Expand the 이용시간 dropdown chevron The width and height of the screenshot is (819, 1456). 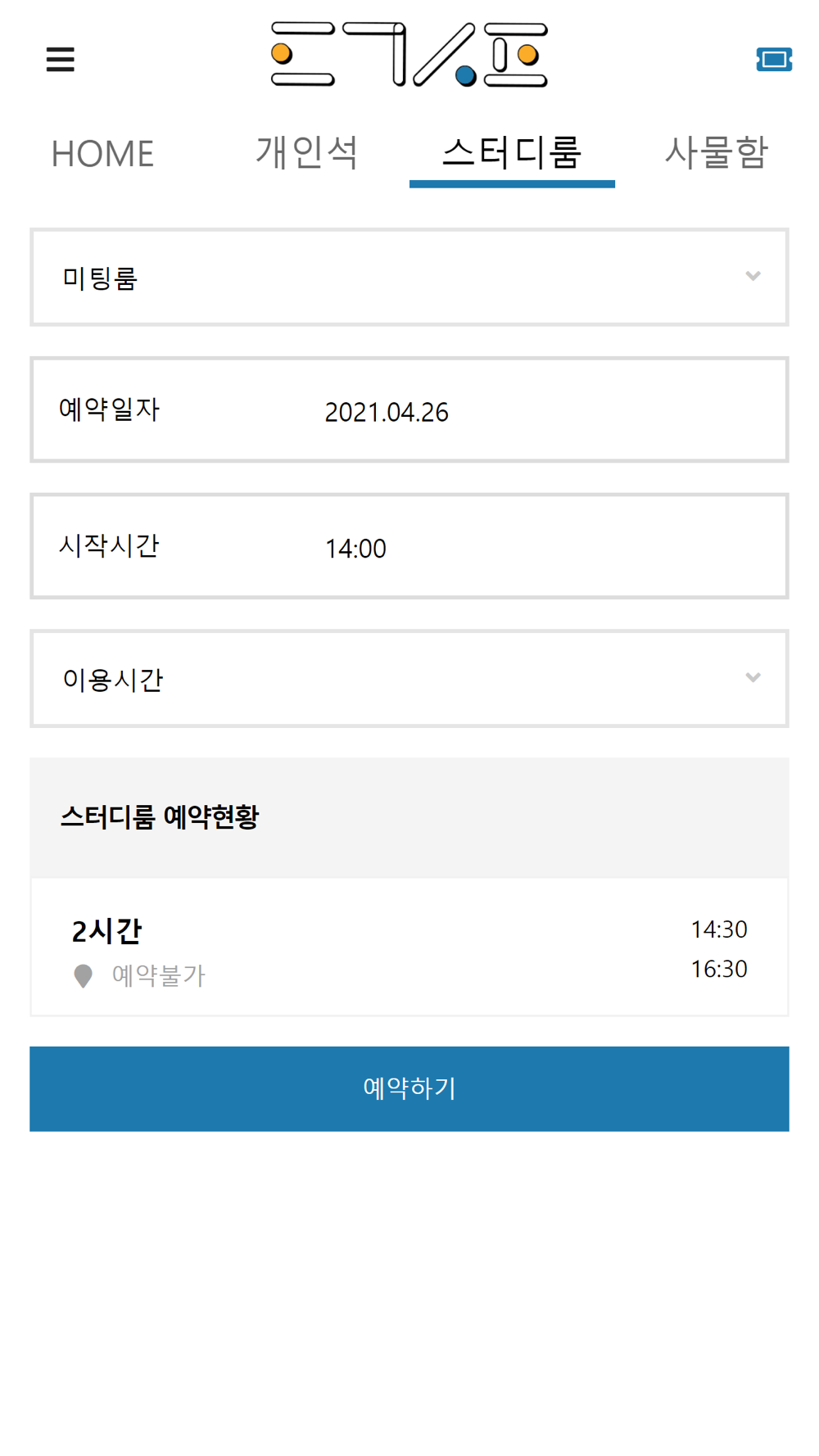point(753,677)
